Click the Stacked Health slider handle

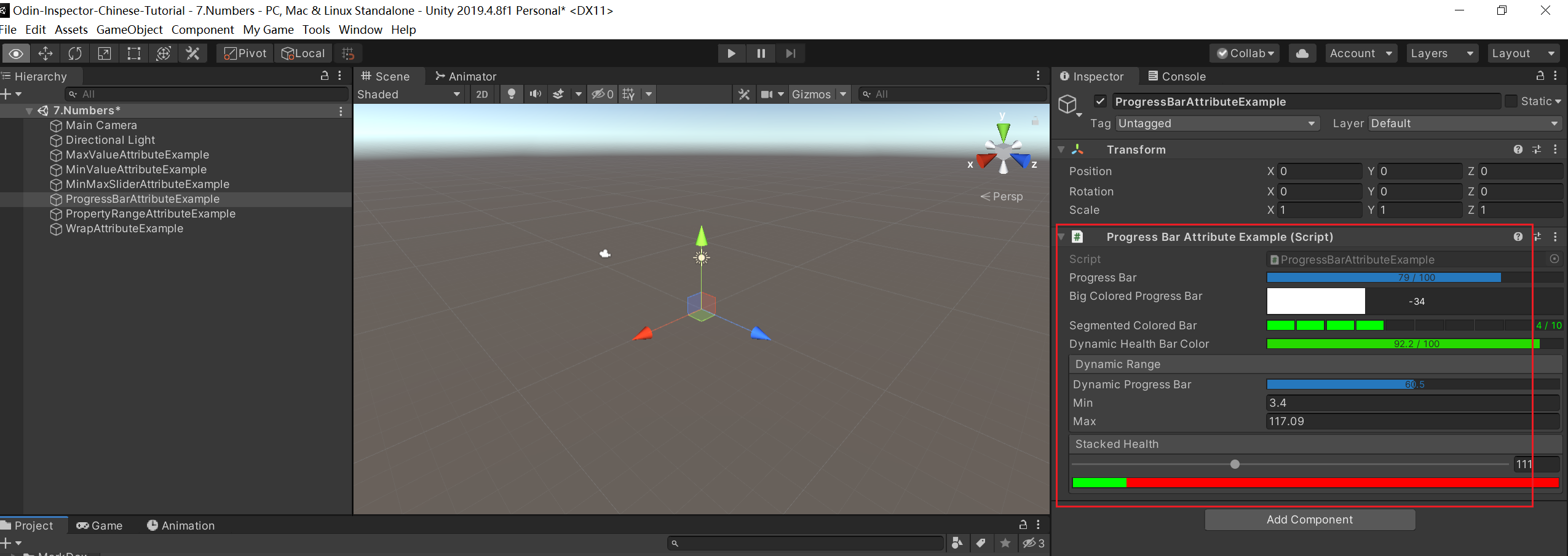1235,464
